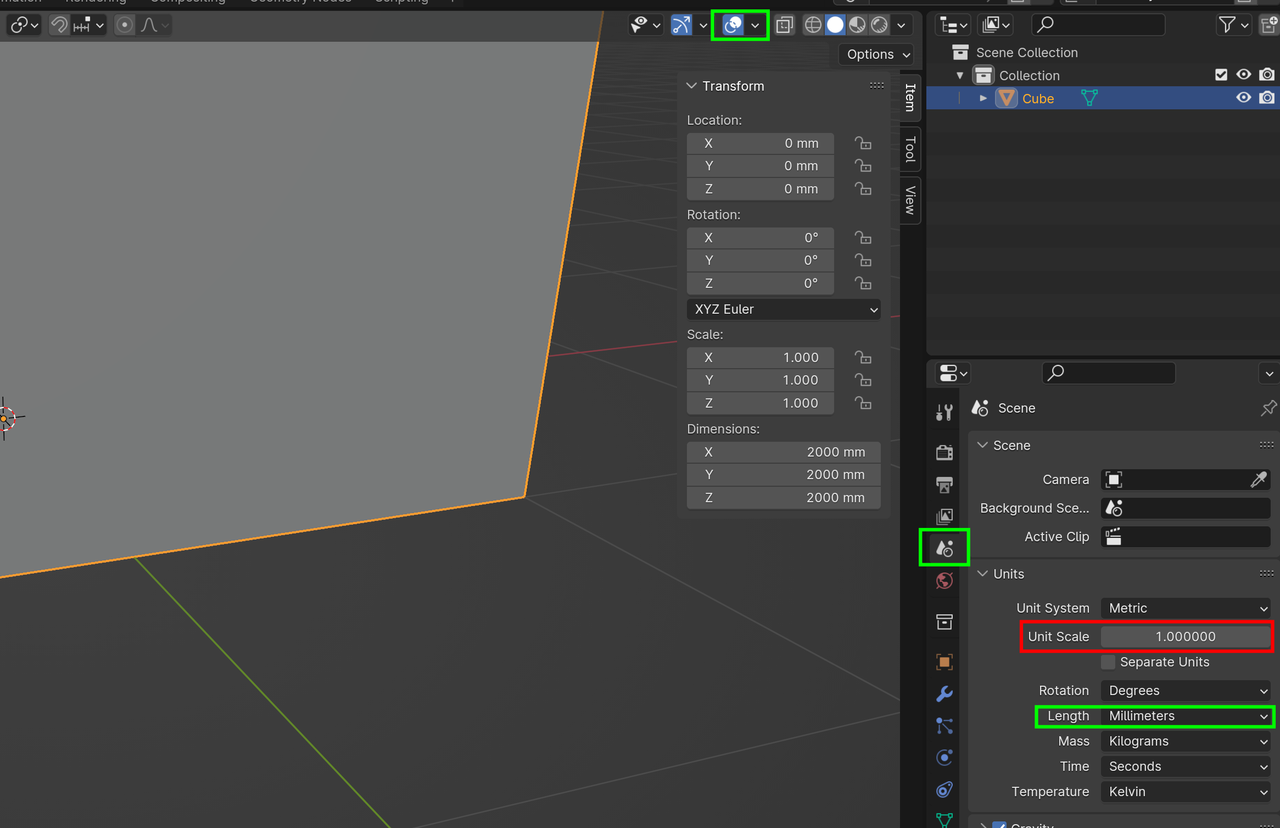1280x828 pixels.
Task: Switch to the Tool sidebar tab
Action: 909,150
